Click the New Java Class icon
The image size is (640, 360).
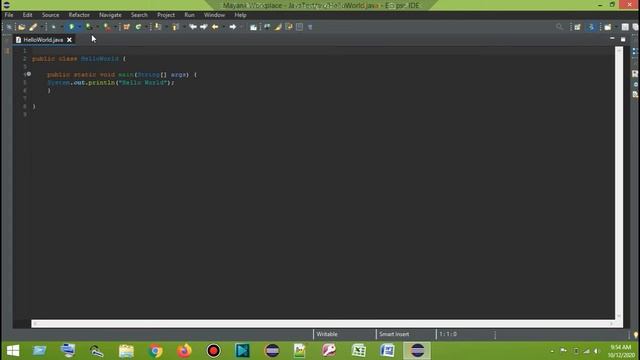[x=138, y=27]
